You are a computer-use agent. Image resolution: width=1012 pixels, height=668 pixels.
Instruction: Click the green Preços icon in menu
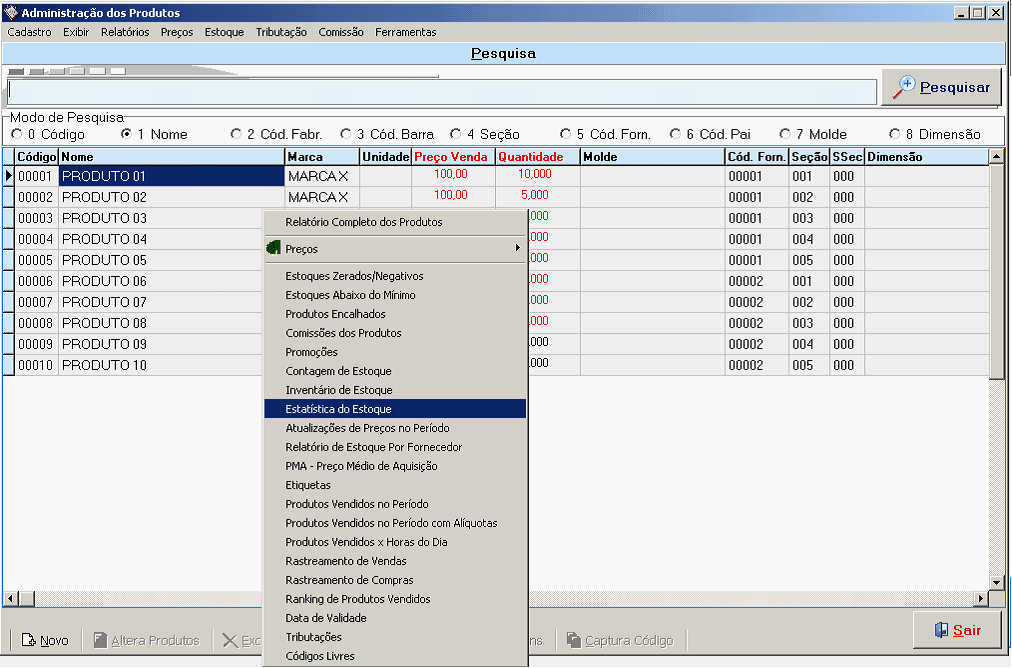click(272, 248)
